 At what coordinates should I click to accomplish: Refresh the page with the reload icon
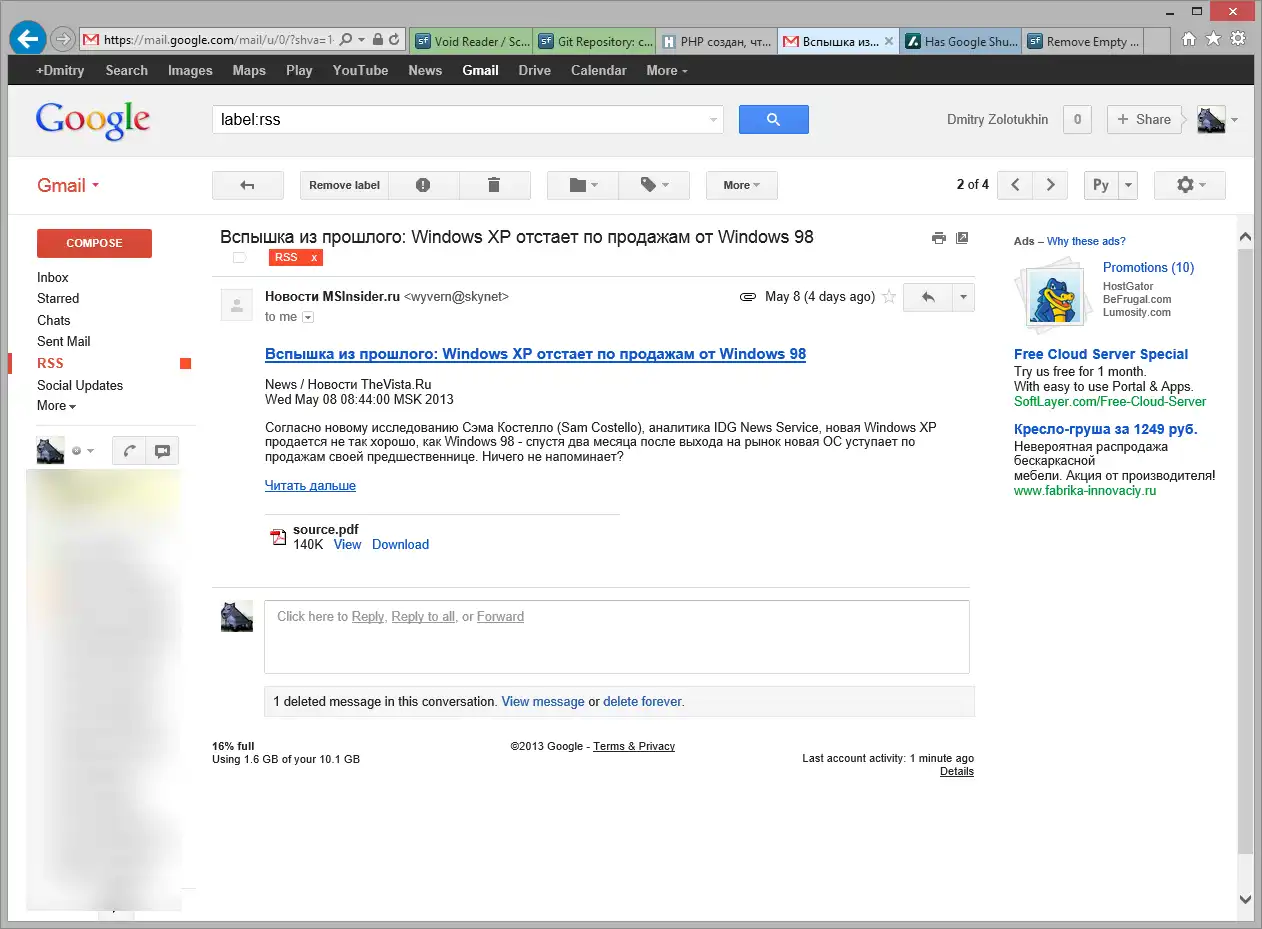coord(395,40)
